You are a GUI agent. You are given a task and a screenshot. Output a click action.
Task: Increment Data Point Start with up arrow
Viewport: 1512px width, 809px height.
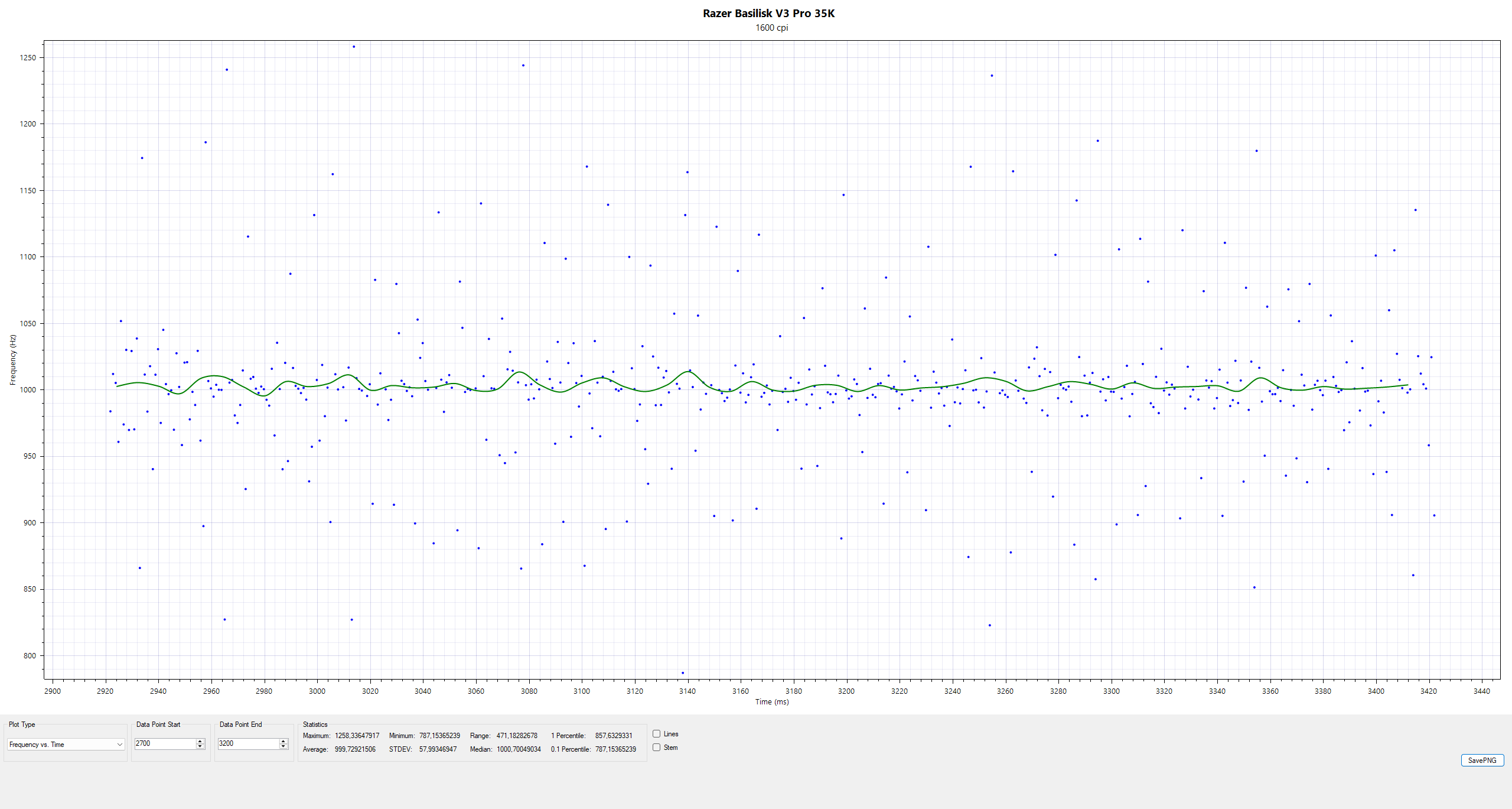coord(200,741)
